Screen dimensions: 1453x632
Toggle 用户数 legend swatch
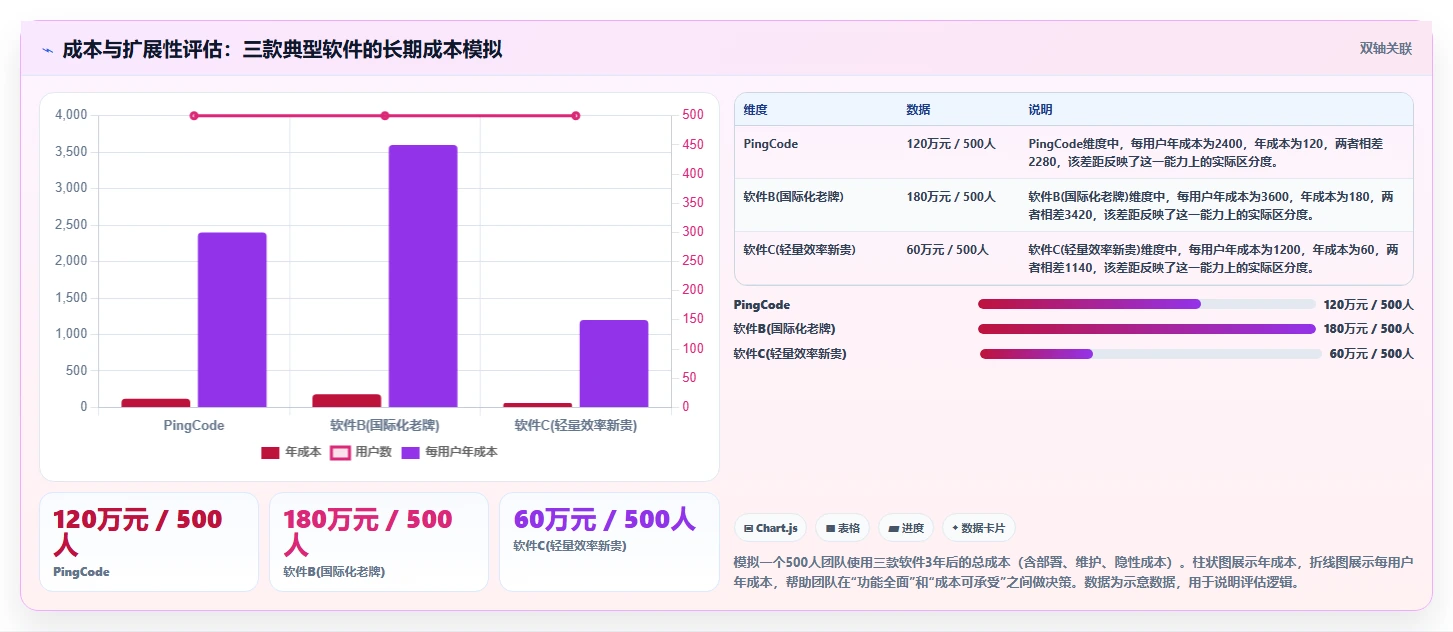(x=341, y=453)
